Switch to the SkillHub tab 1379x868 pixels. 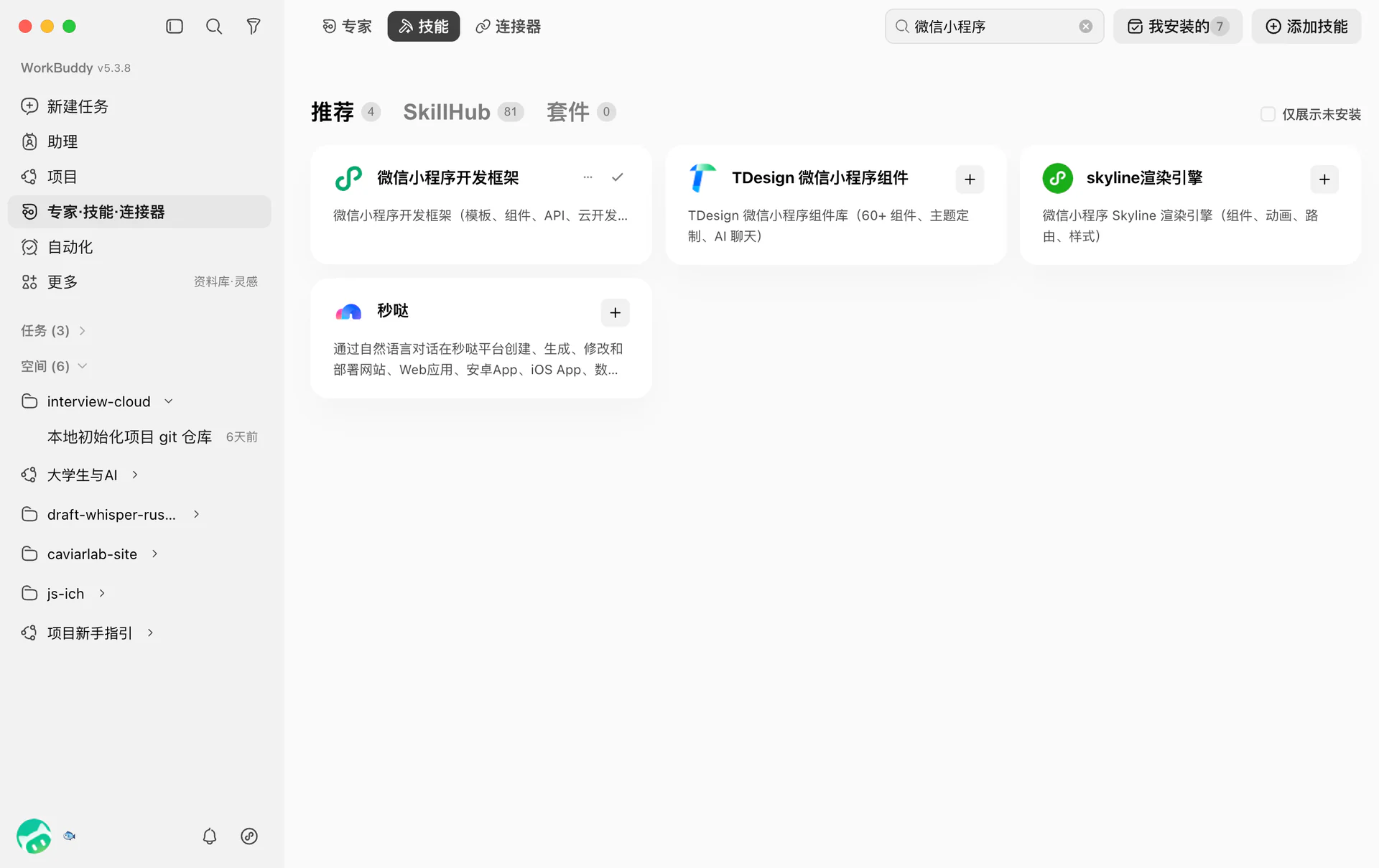(463, 112)
